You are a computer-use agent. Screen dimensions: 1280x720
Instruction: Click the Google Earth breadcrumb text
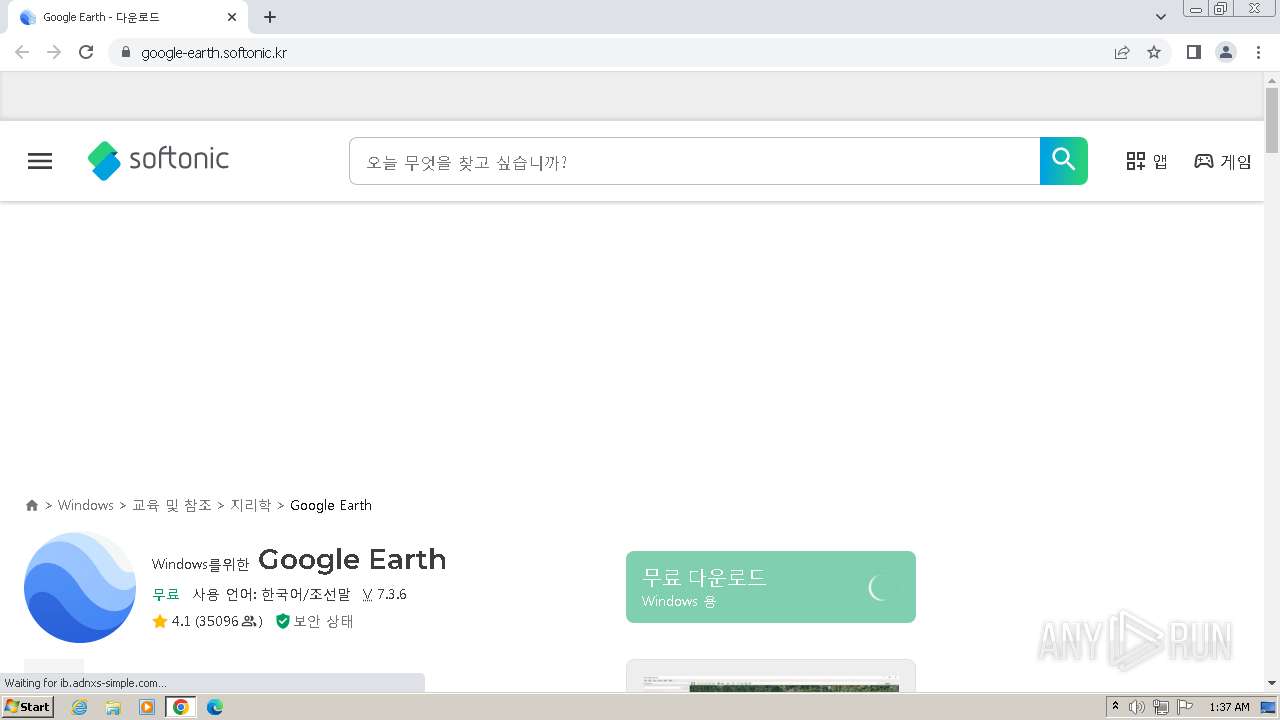point(331,505)
